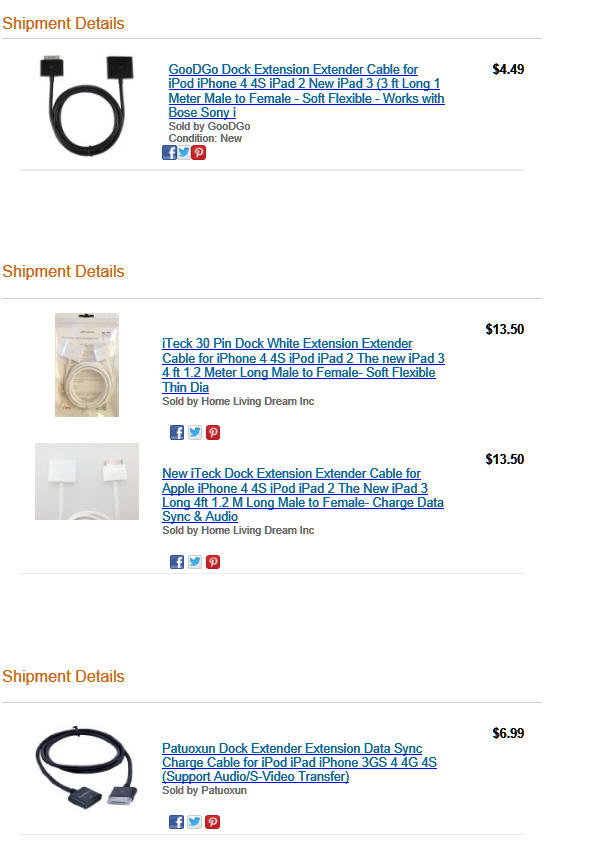The width and height of the screenshot is (611, 851).
Task: Pin New iTeck Dock cable on Pinterest
Action: tap(213, 562)
